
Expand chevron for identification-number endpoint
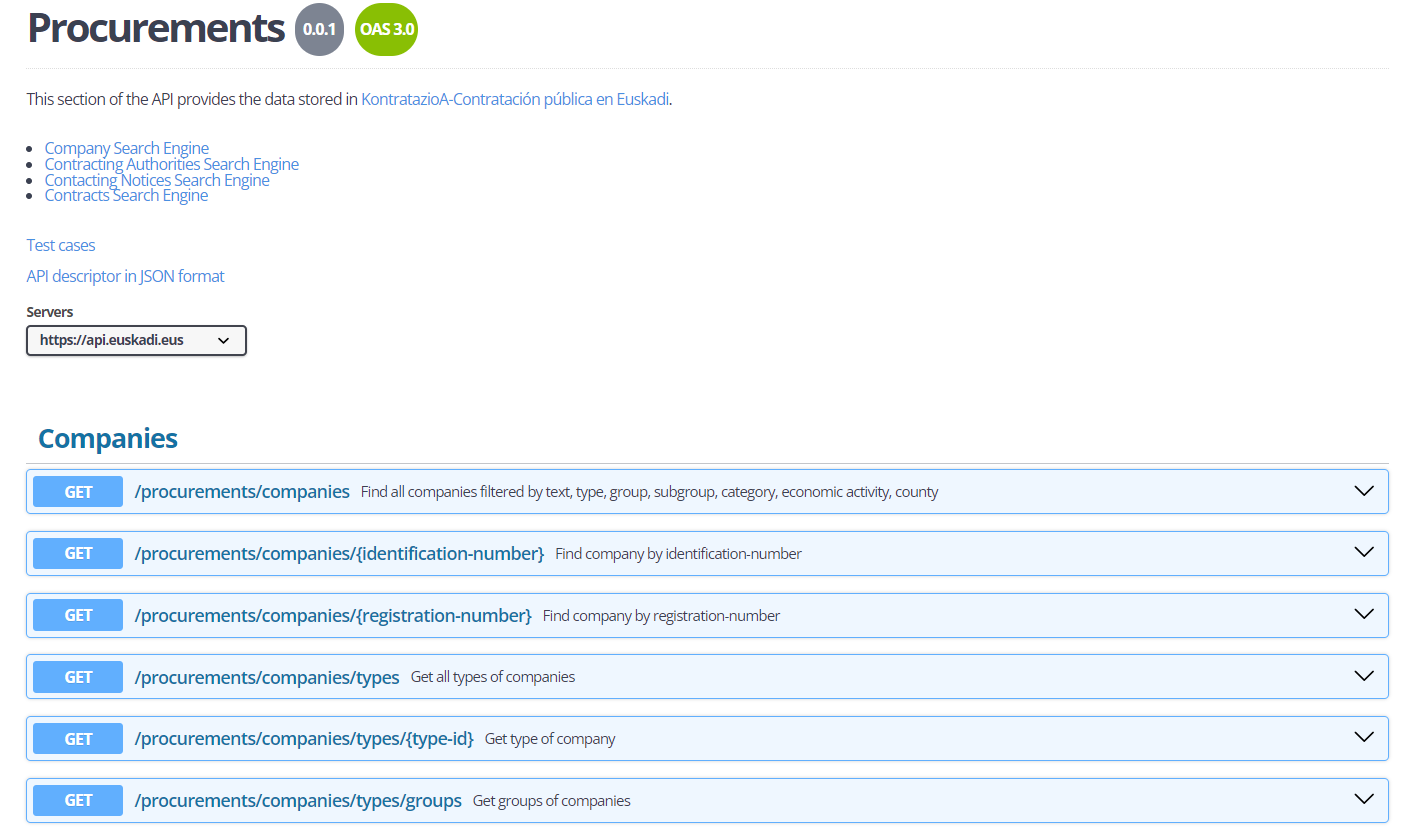click(1363, 553)
